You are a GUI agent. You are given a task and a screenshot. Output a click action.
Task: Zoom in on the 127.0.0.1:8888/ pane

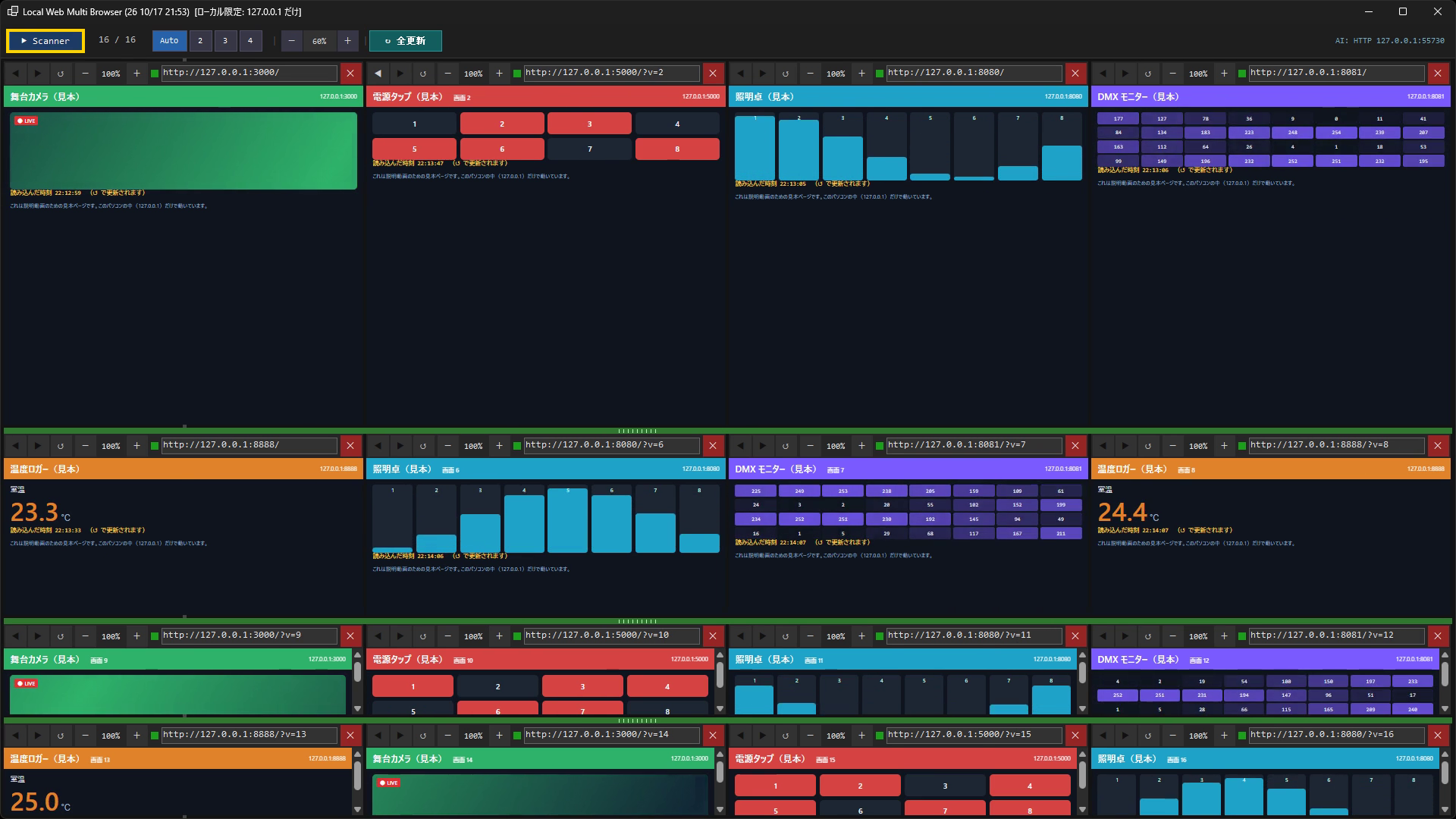point(136,446)
